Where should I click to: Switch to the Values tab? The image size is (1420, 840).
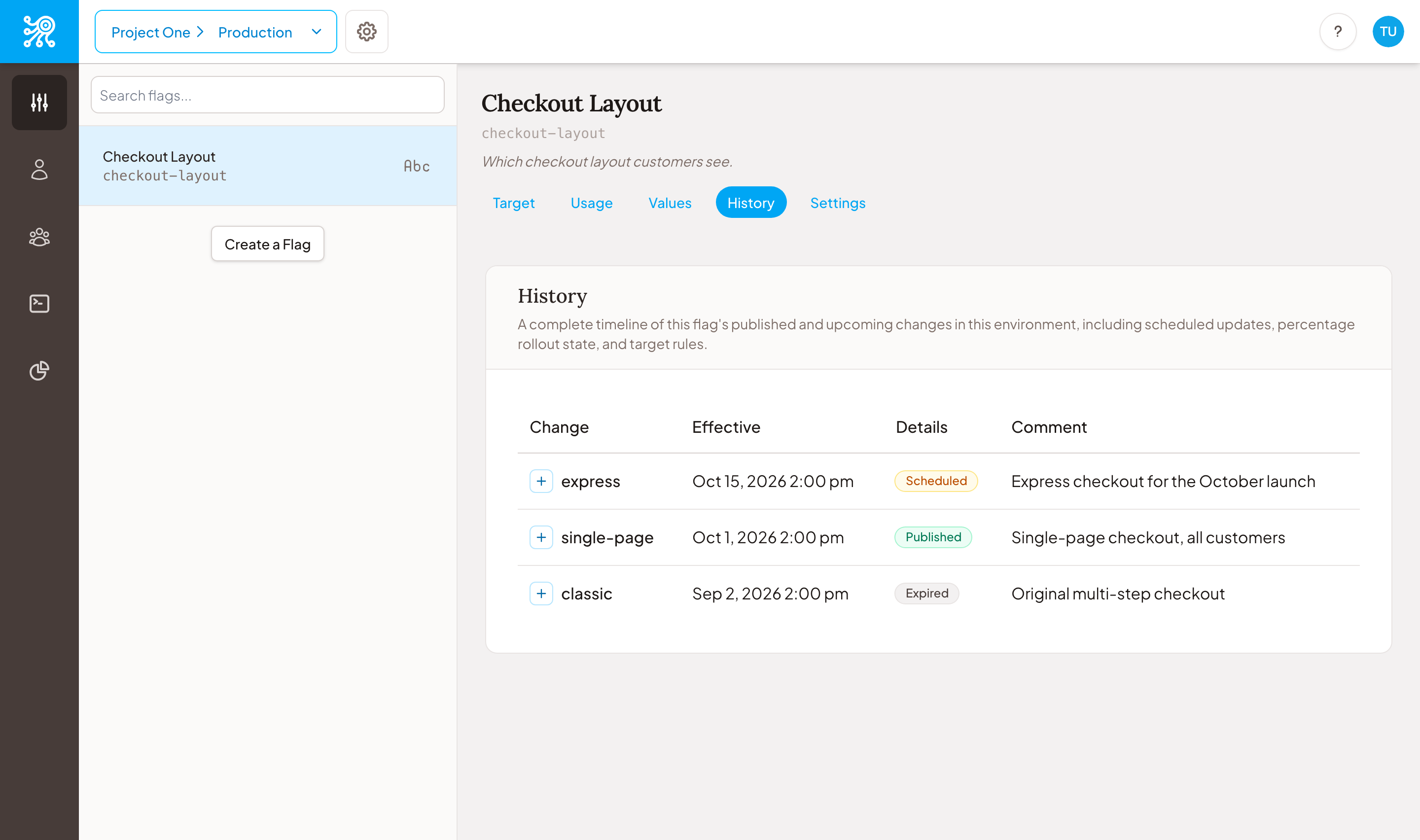pos(670,203)
